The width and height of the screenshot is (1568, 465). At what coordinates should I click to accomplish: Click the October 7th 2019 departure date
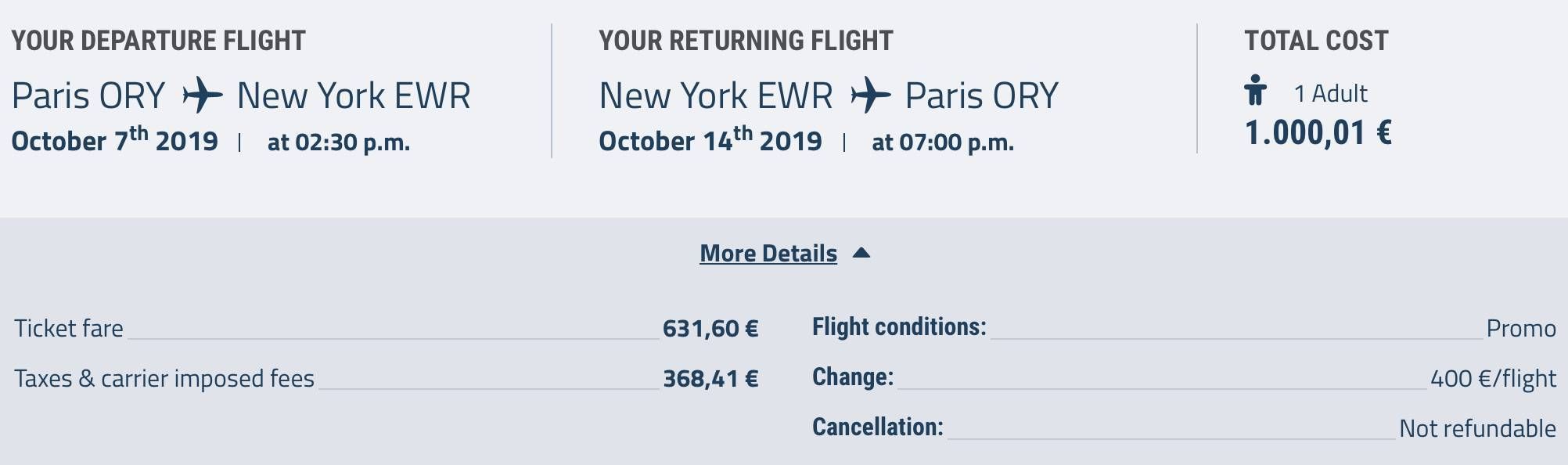click(x=115, y=139)
